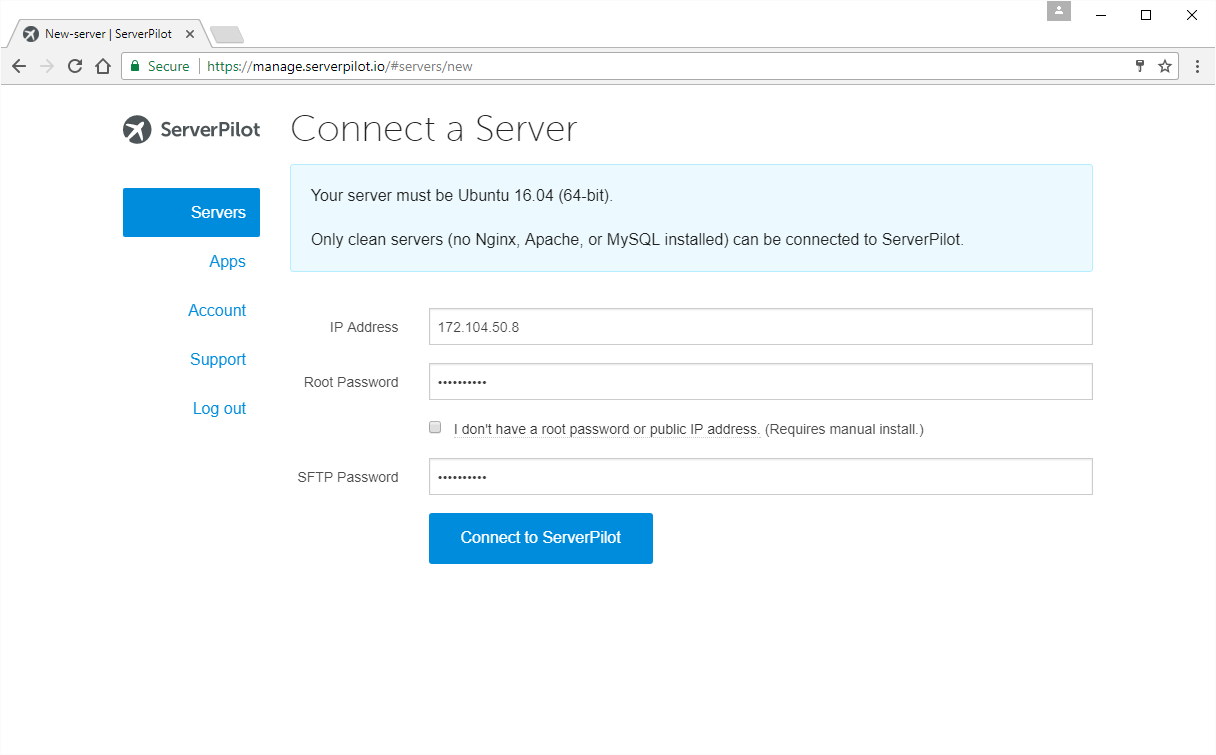
Task: Open Chrome three-dot menu
Action: click(1197, 66)
